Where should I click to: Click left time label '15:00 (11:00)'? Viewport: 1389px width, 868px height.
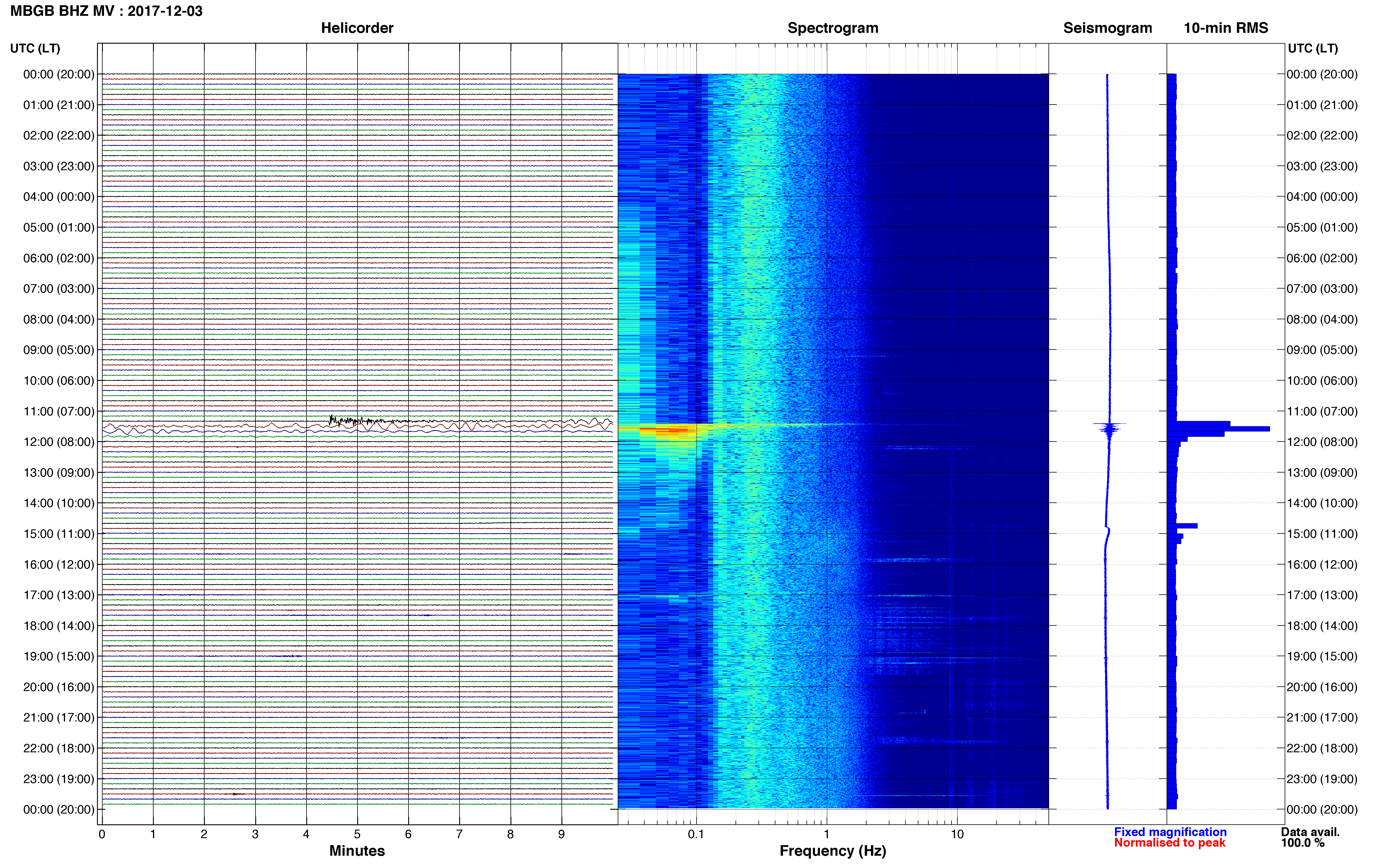[x=59, y=533]
